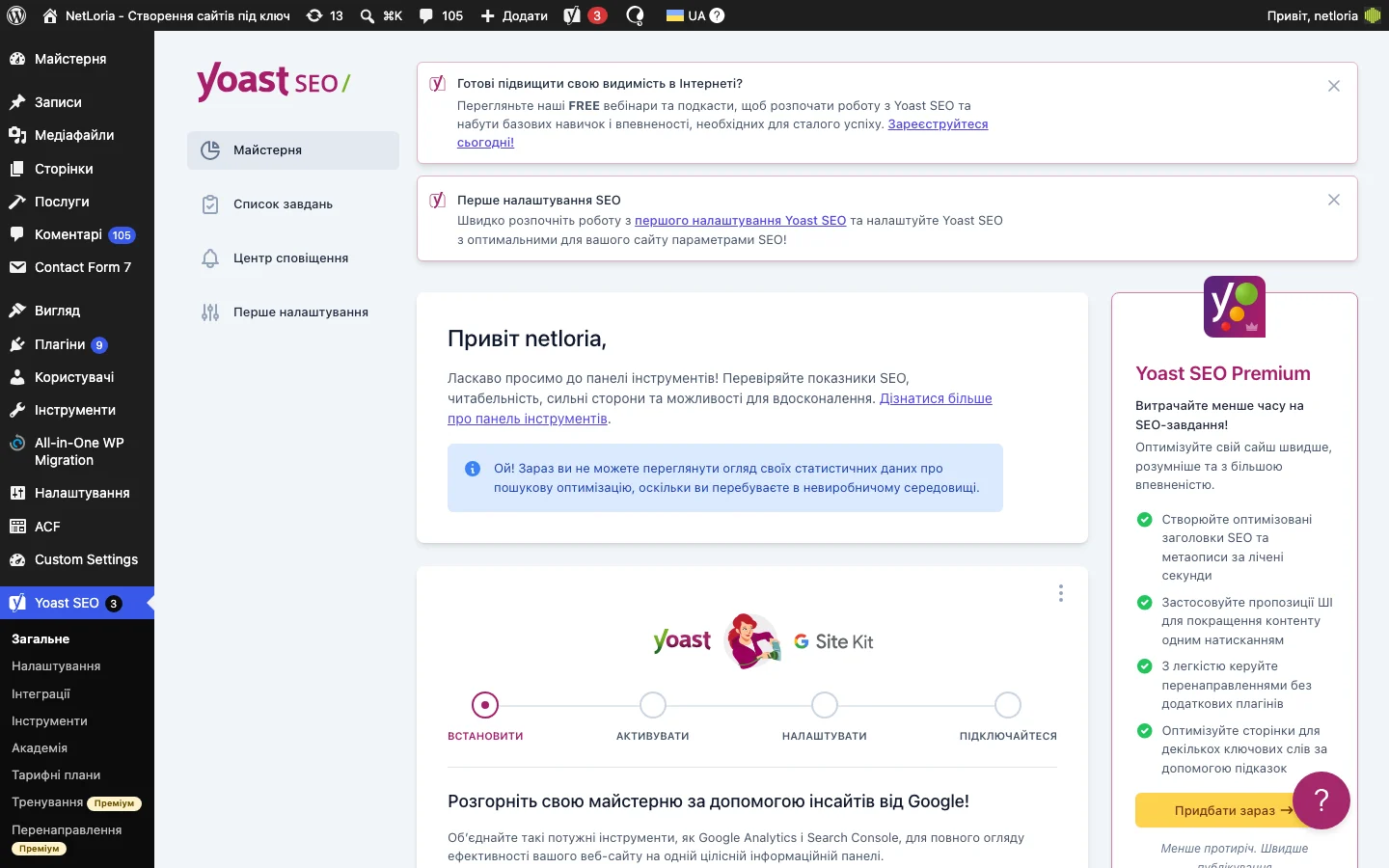
Task: Open першого налаштування Yoast SEO link
Action: coord(740,221)
